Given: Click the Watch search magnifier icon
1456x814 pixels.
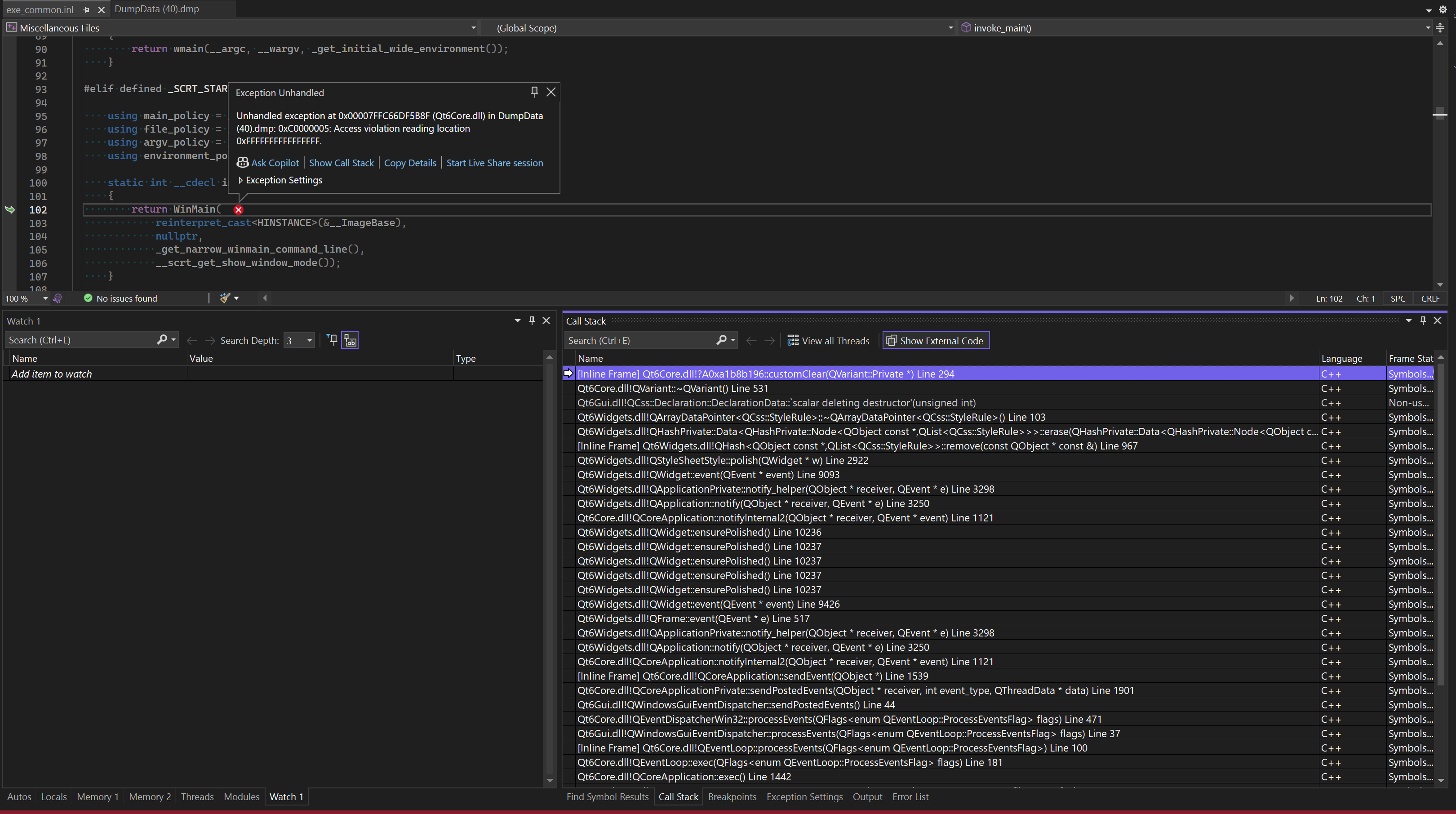Looking at the screenshot, I should click(162, 340).
